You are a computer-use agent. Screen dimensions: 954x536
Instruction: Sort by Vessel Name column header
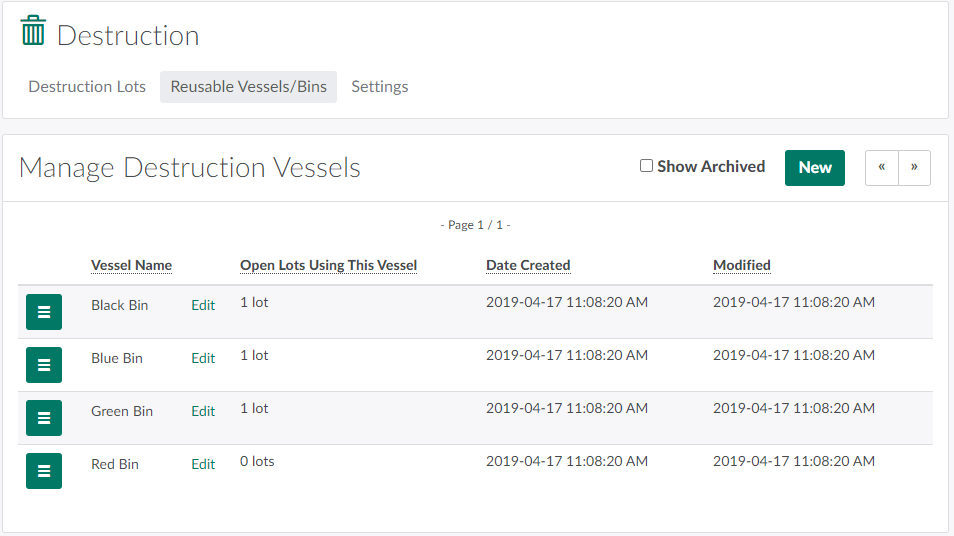131,266
